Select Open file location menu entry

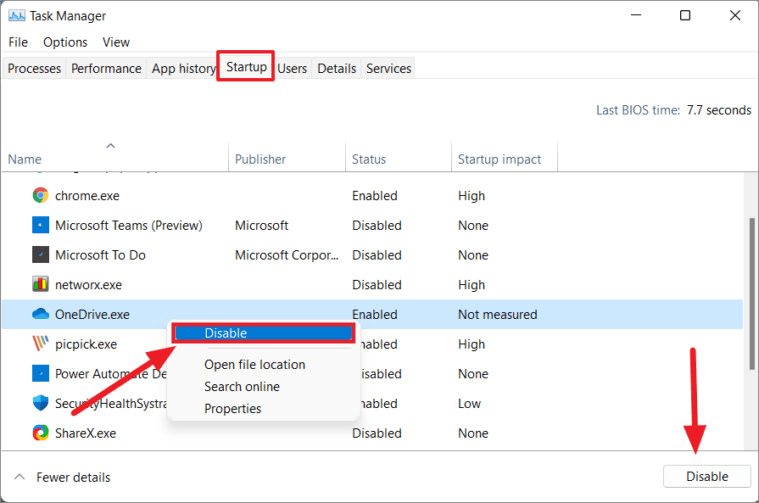(x=255, y=364)
